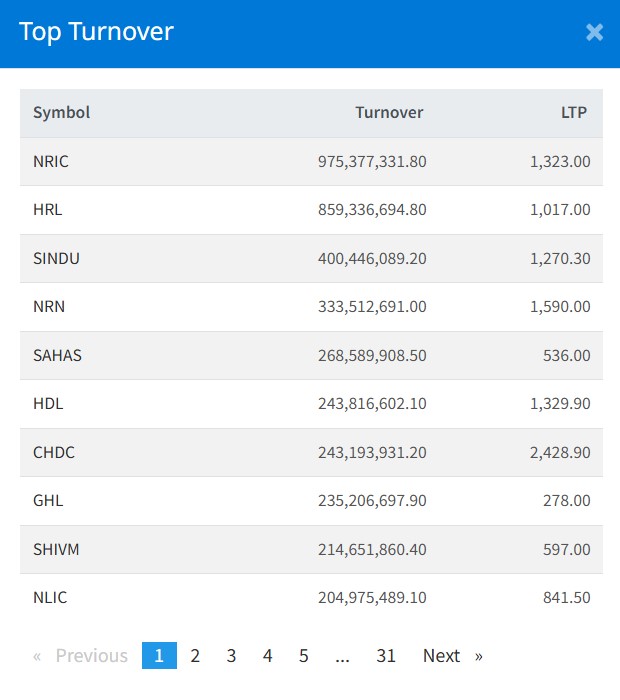Choose the SAHAS stock row
This screenshot has height=700, width=620.
click(x=57, y=355)
